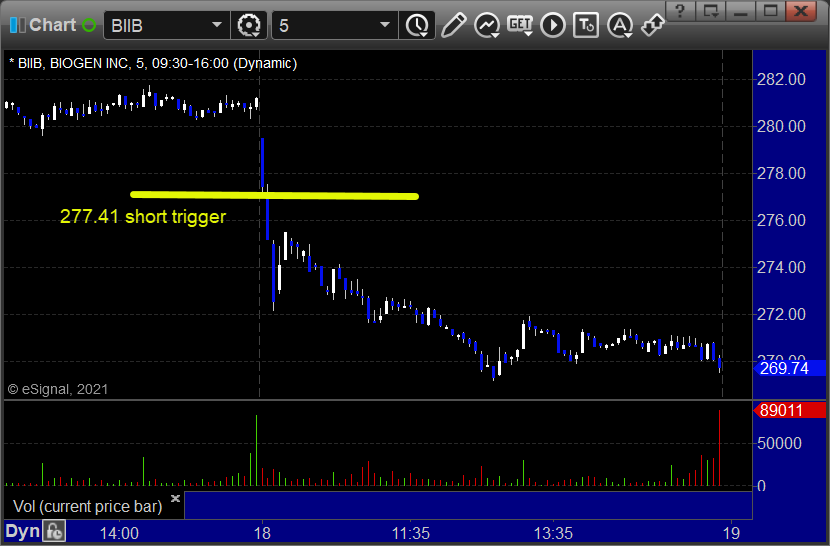The image size is (830, 546).
Task: Click the 11:35 time axis label
Action: [x=410, y=533]
